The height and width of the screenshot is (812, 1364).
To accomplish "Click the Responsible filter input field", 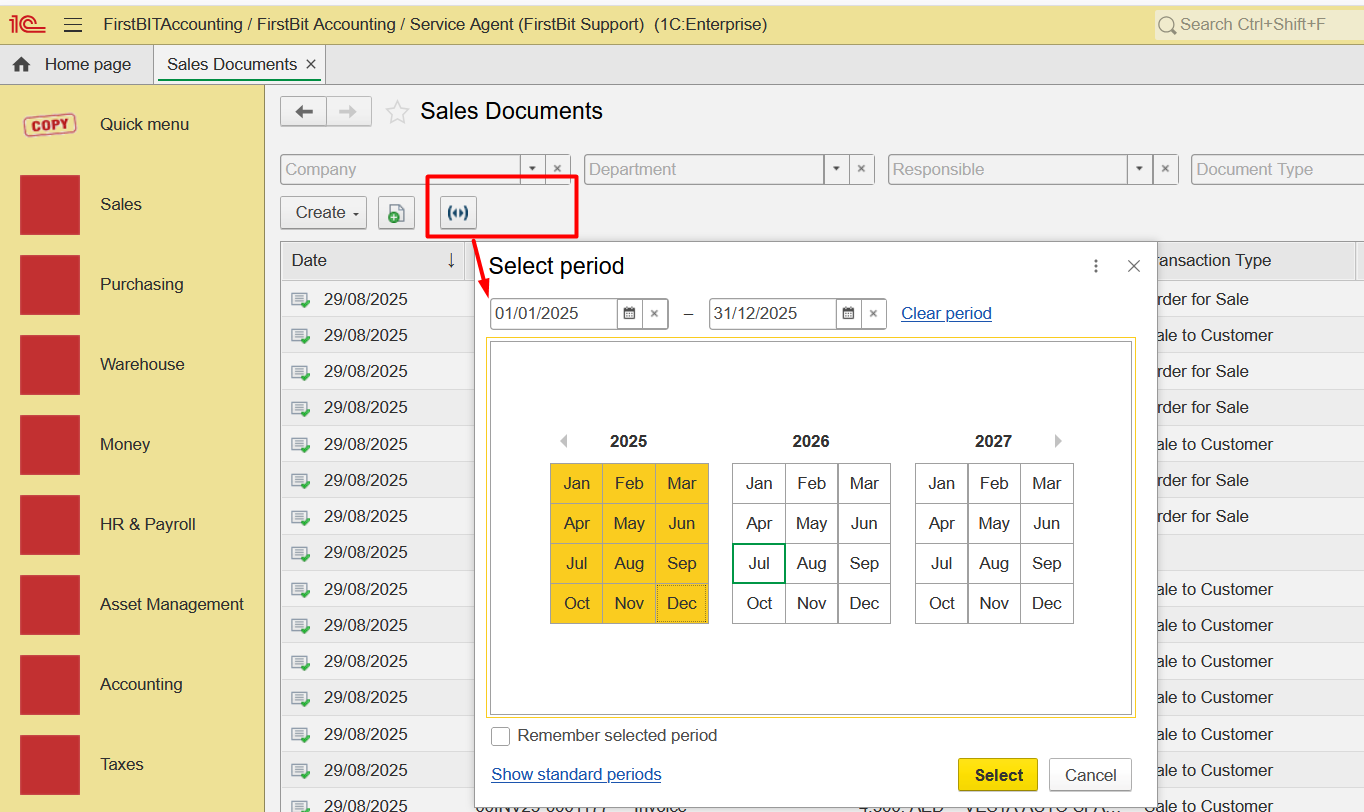I will [1009, 170].
